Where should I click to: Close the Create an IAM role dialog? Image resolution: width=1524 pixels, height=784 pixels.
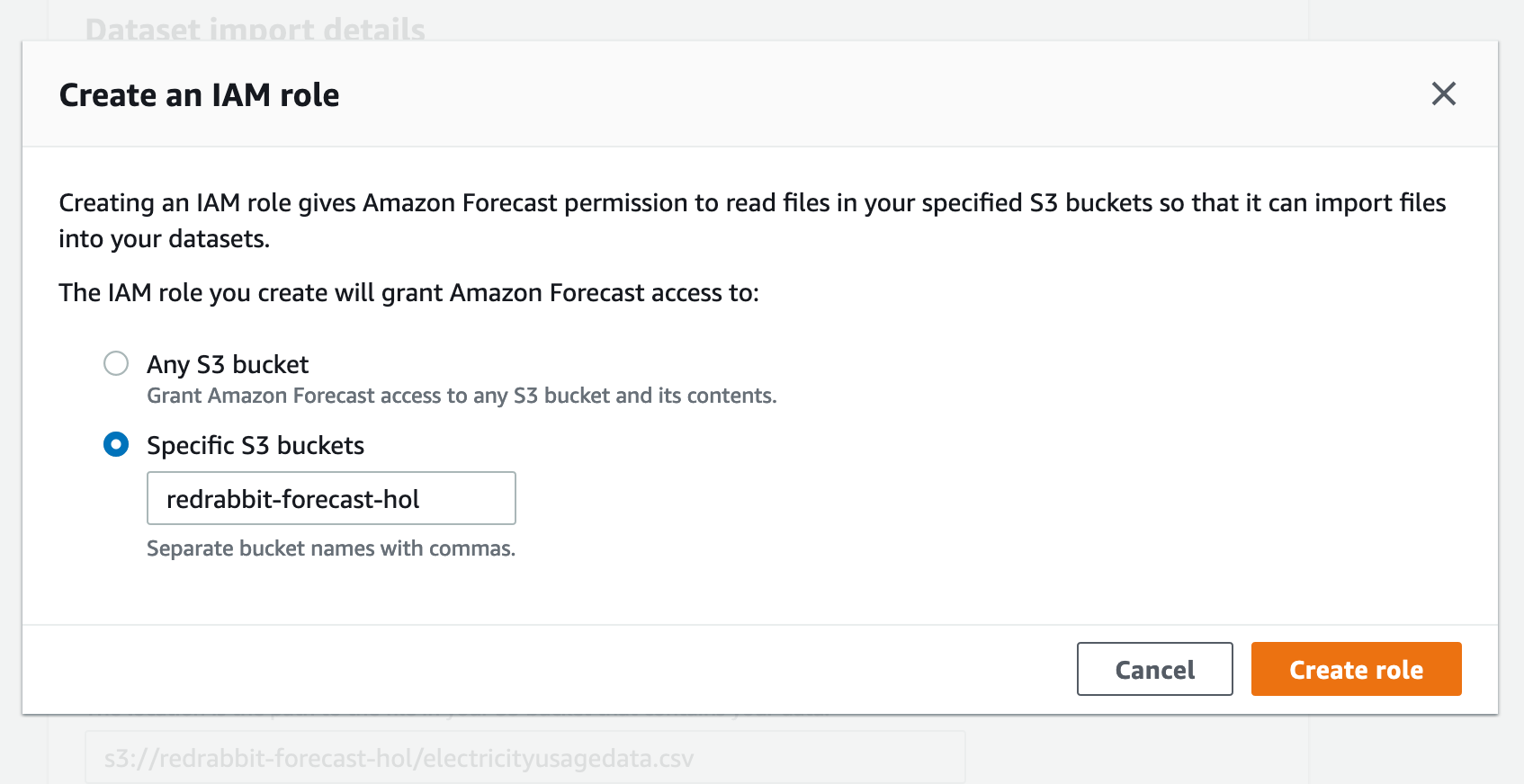coord(1443,94)
